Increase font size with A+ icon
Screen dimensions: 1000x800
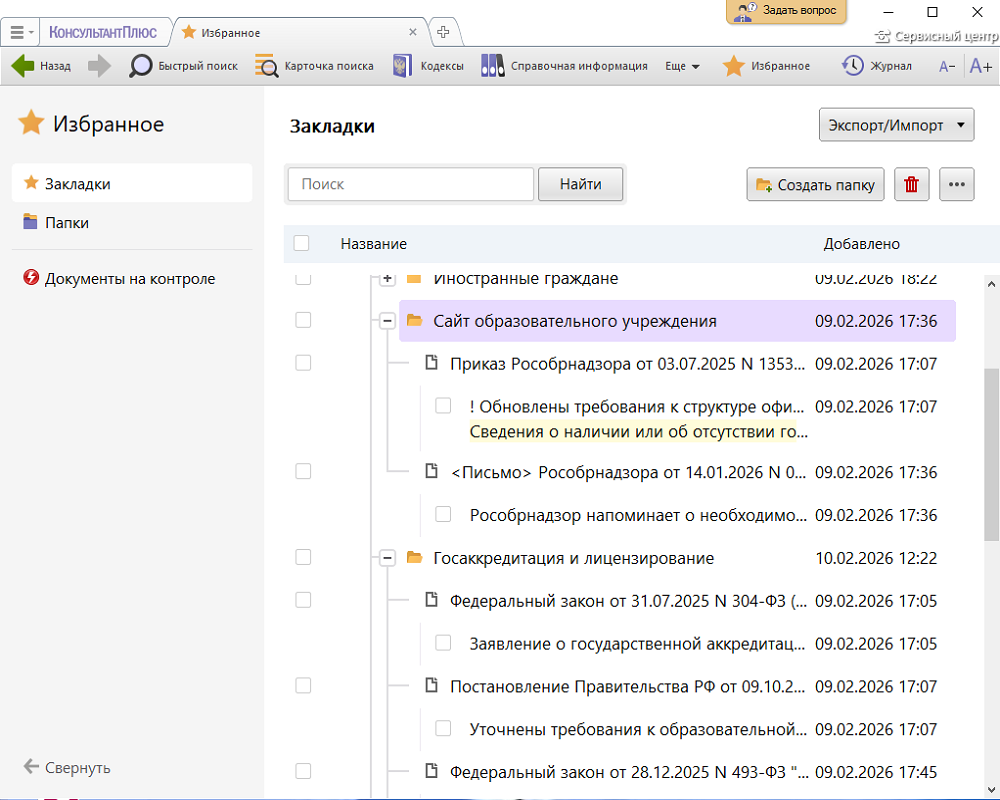click(x=980, y=66)
